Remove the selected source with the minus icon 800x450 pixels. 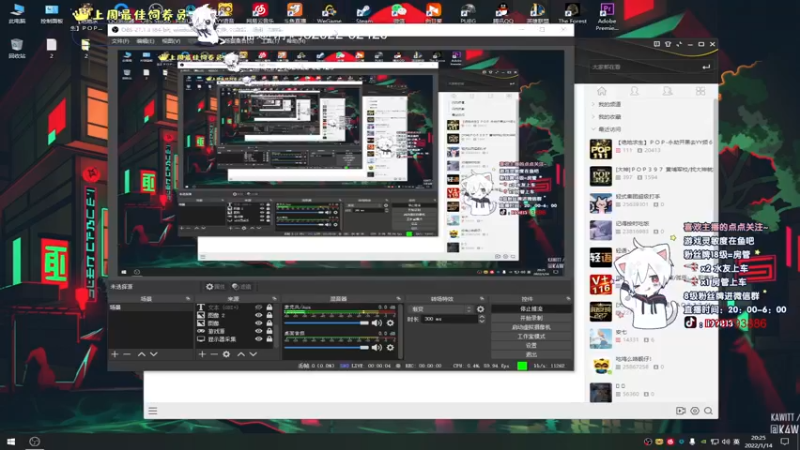(214, 354)
